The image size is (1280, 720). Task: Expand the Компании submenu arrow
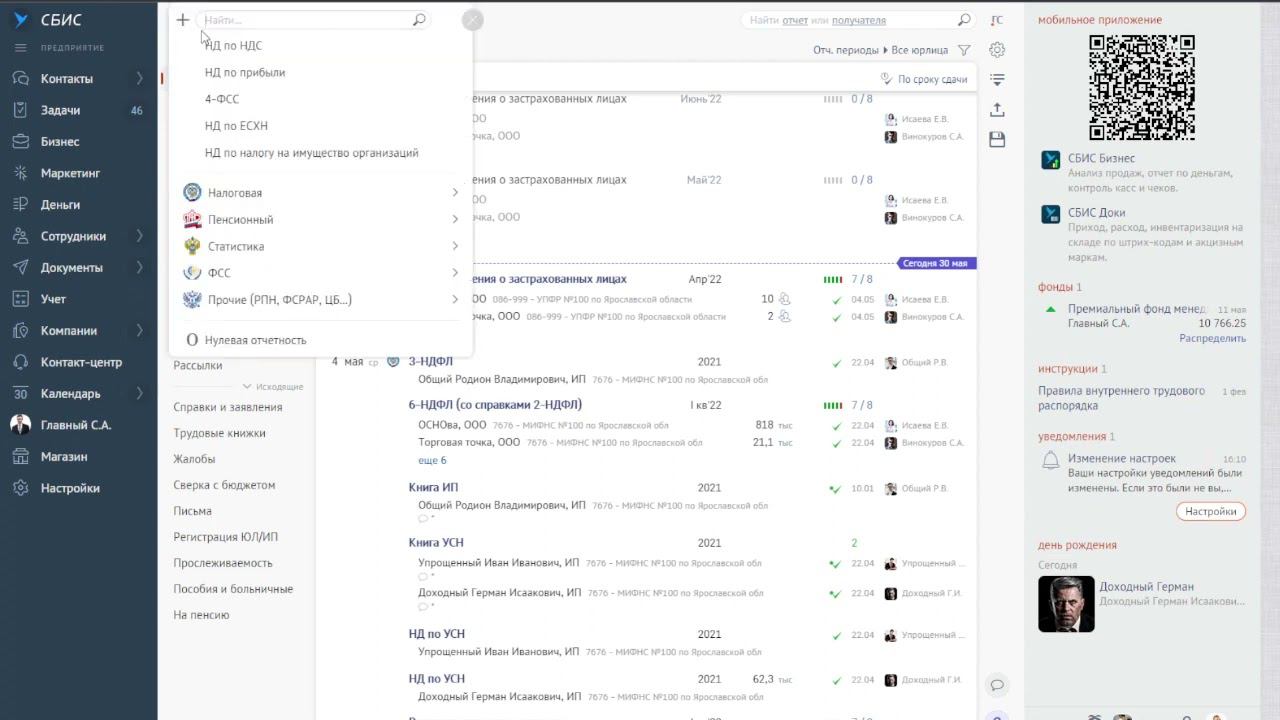coord(139,330)
